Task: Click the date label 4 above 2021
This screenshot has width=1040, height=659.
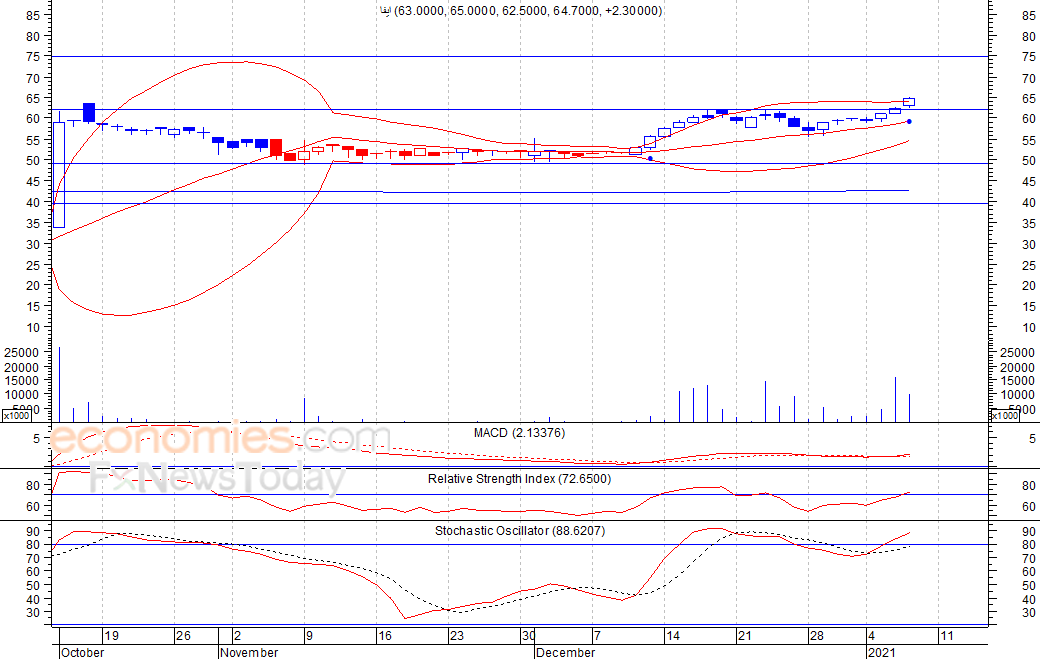Action: tap(872, 636)
